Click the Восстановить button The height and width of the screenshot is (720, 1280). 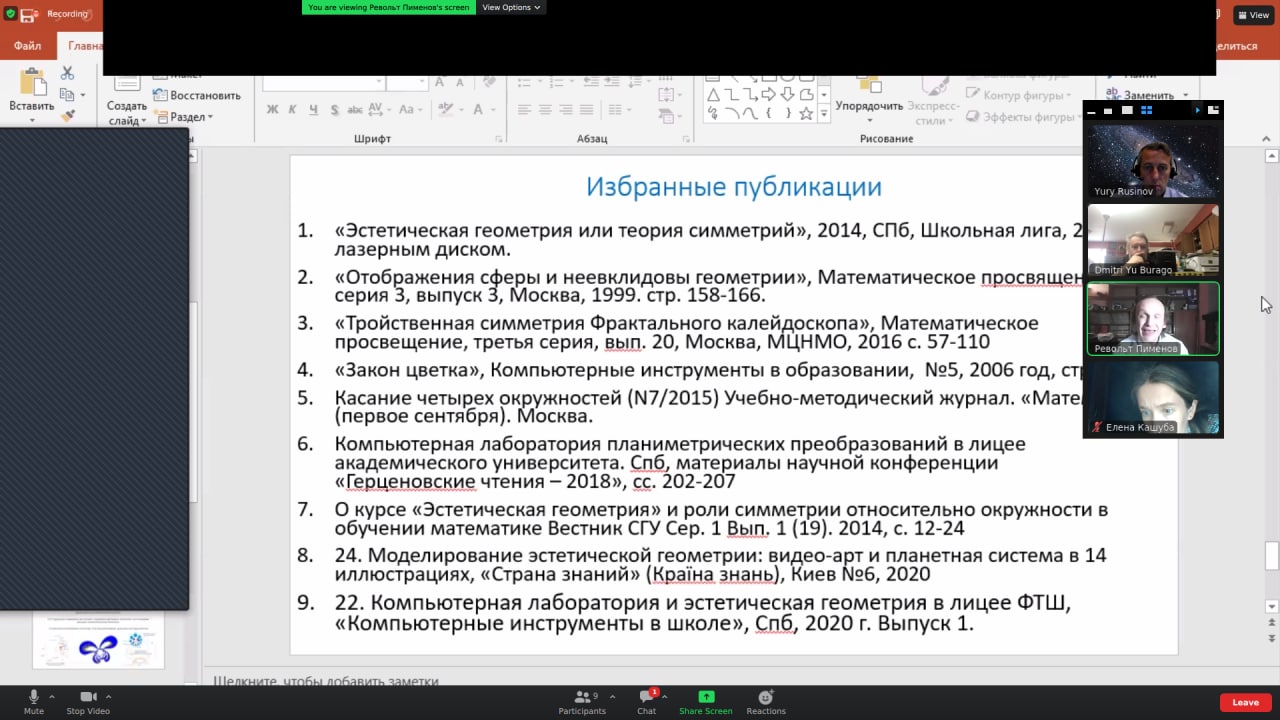point(198,96)
